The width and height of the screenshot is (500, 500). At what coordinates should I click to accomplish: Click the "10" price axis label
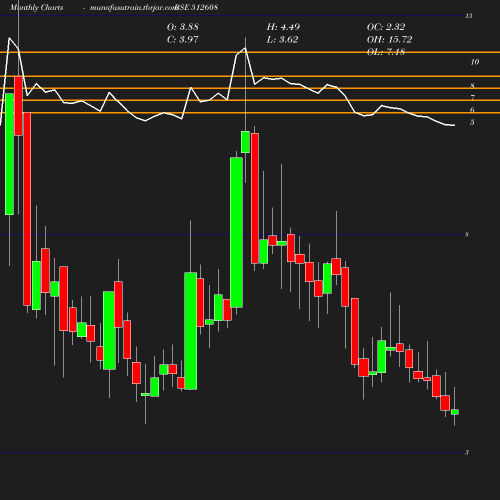click(x=475, y=62)
